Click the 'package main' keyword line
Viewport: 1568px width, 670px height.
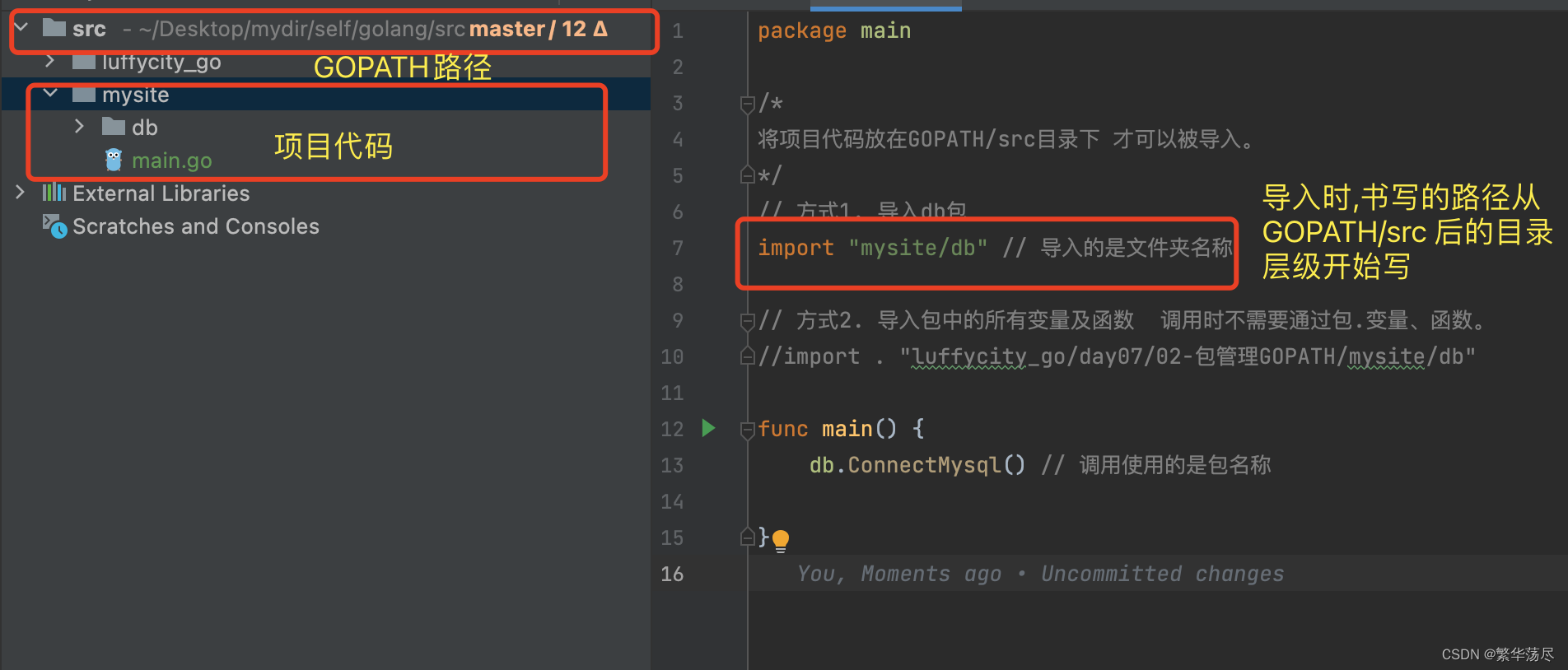[834, 30]
